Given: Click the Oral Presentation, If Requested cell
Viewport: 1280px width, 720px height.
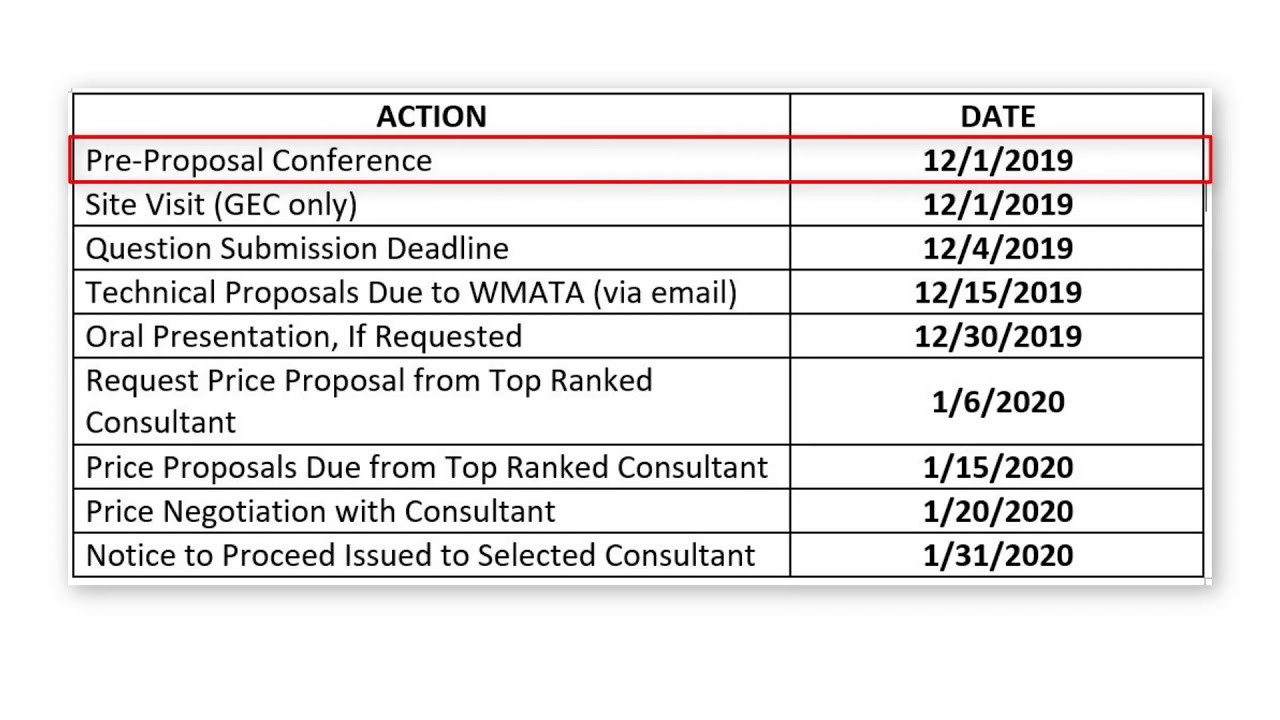Looking at the screenshot, I should (x=431, y=336).
